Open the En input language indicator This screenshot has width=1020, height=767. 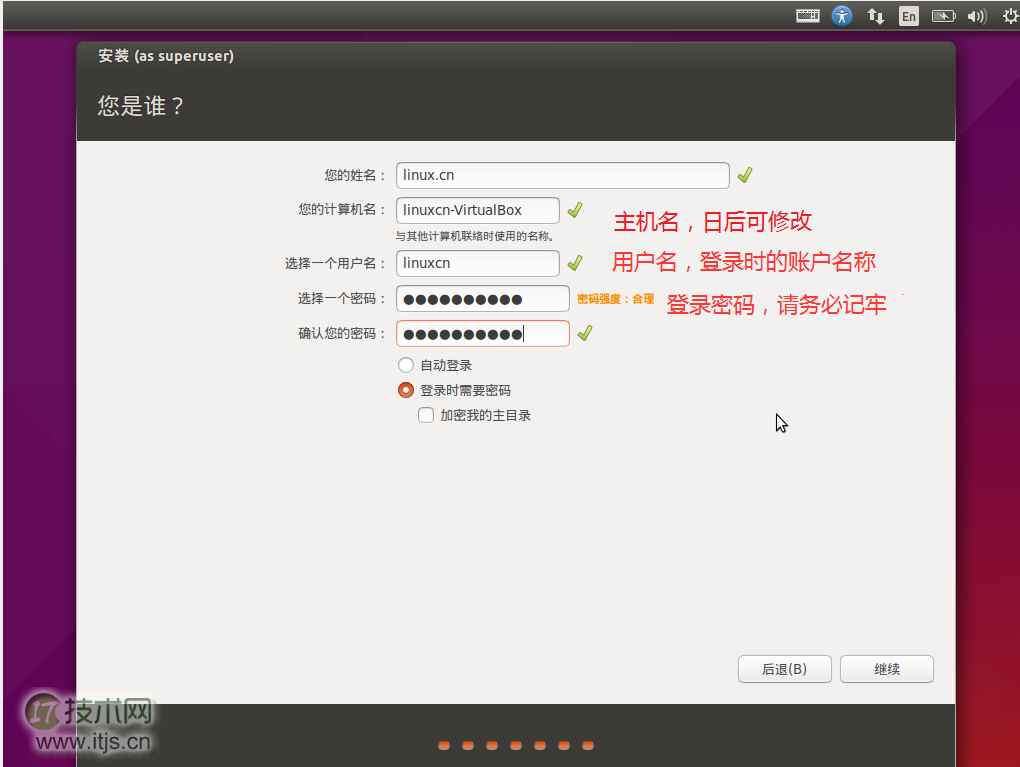pyautogui.click(x=909, y=16)
